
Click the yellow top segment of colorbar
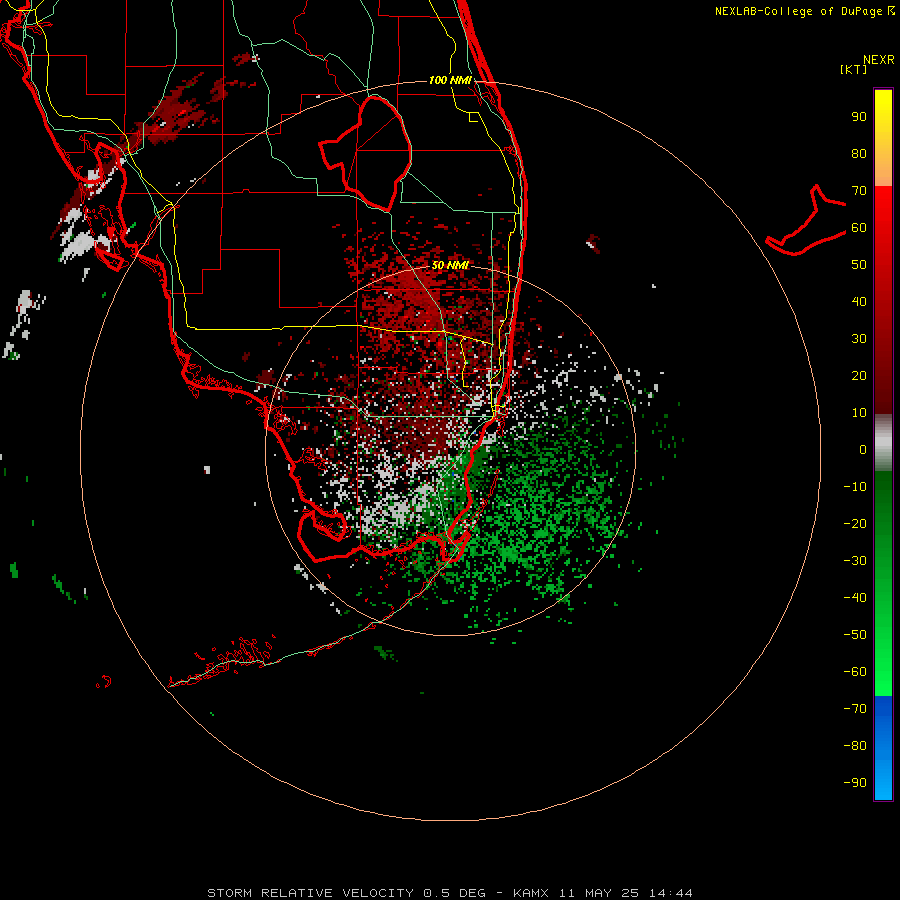883,137
